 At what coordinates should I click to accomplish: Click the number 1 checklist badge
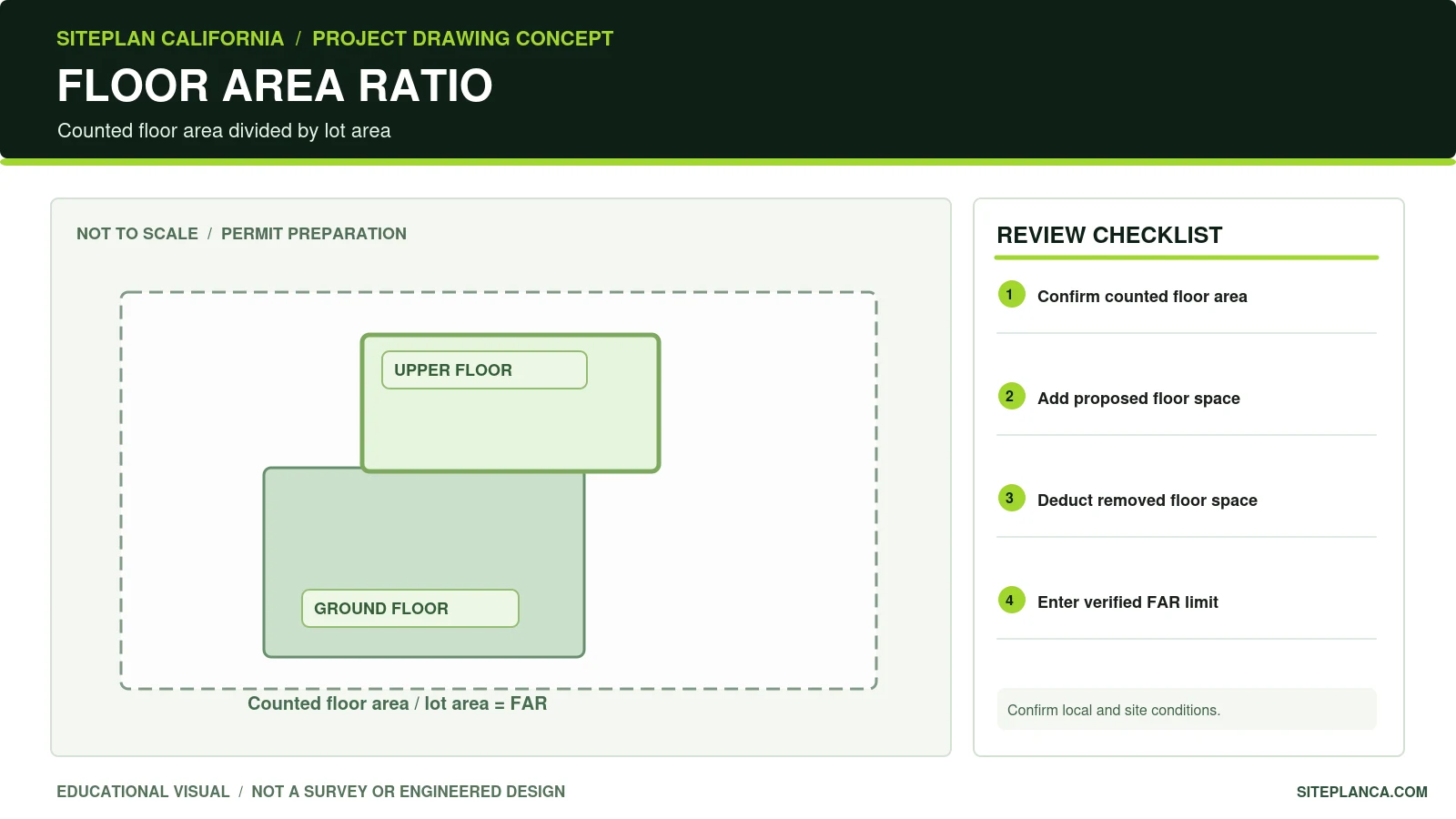tap(1011, 295)
